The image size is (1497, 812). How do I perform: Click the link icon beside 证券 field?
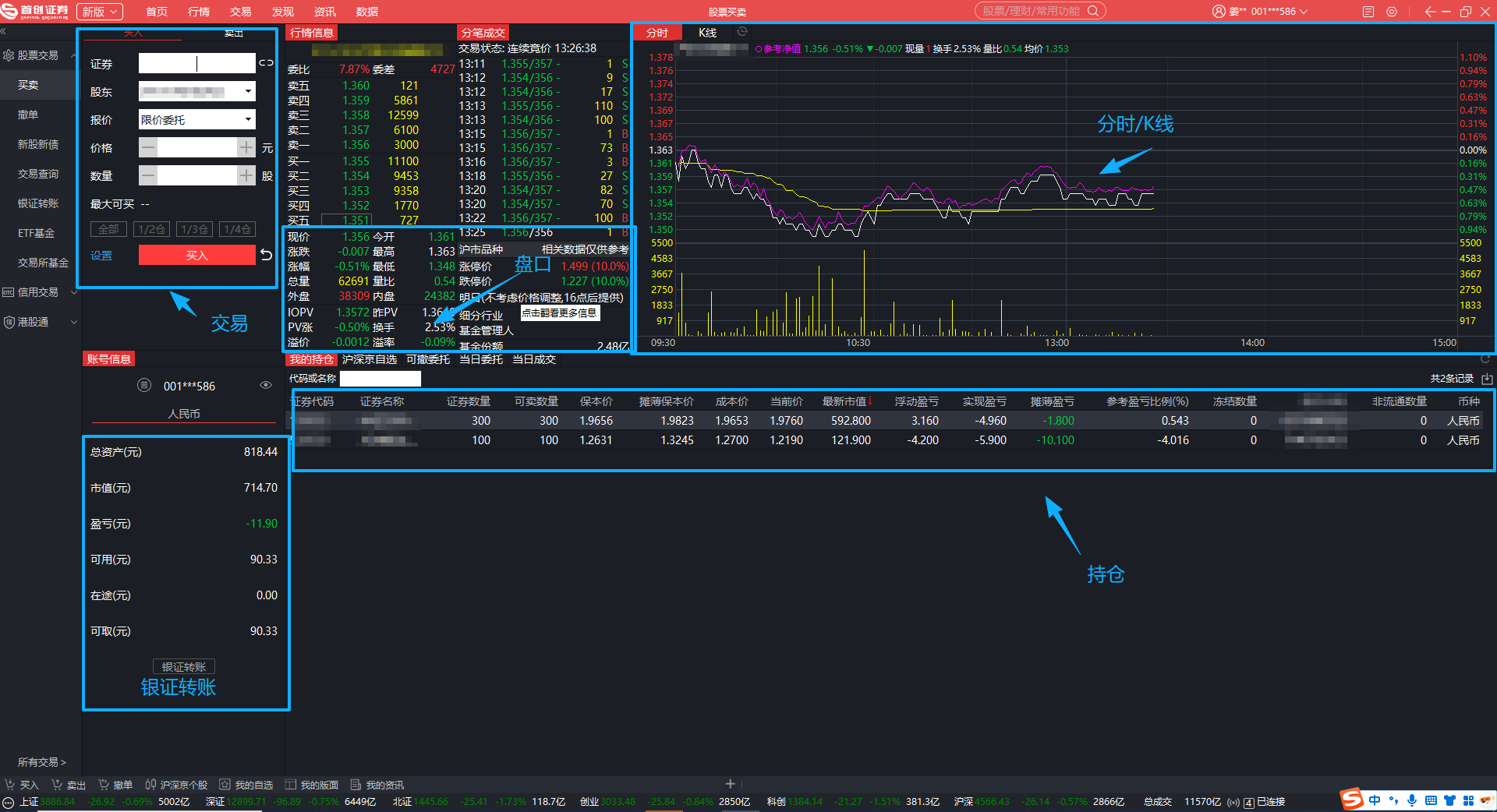[x=267, y=63]
